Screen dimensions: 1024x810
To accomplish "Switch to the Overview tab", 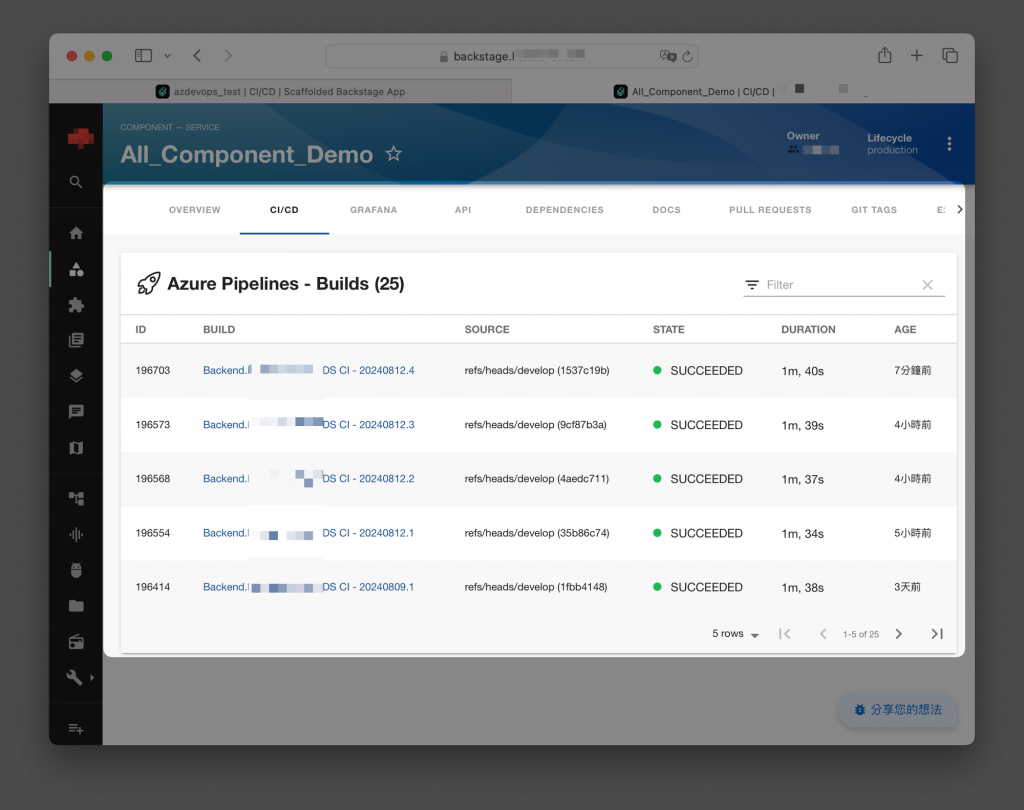I will tap(195, 210).
